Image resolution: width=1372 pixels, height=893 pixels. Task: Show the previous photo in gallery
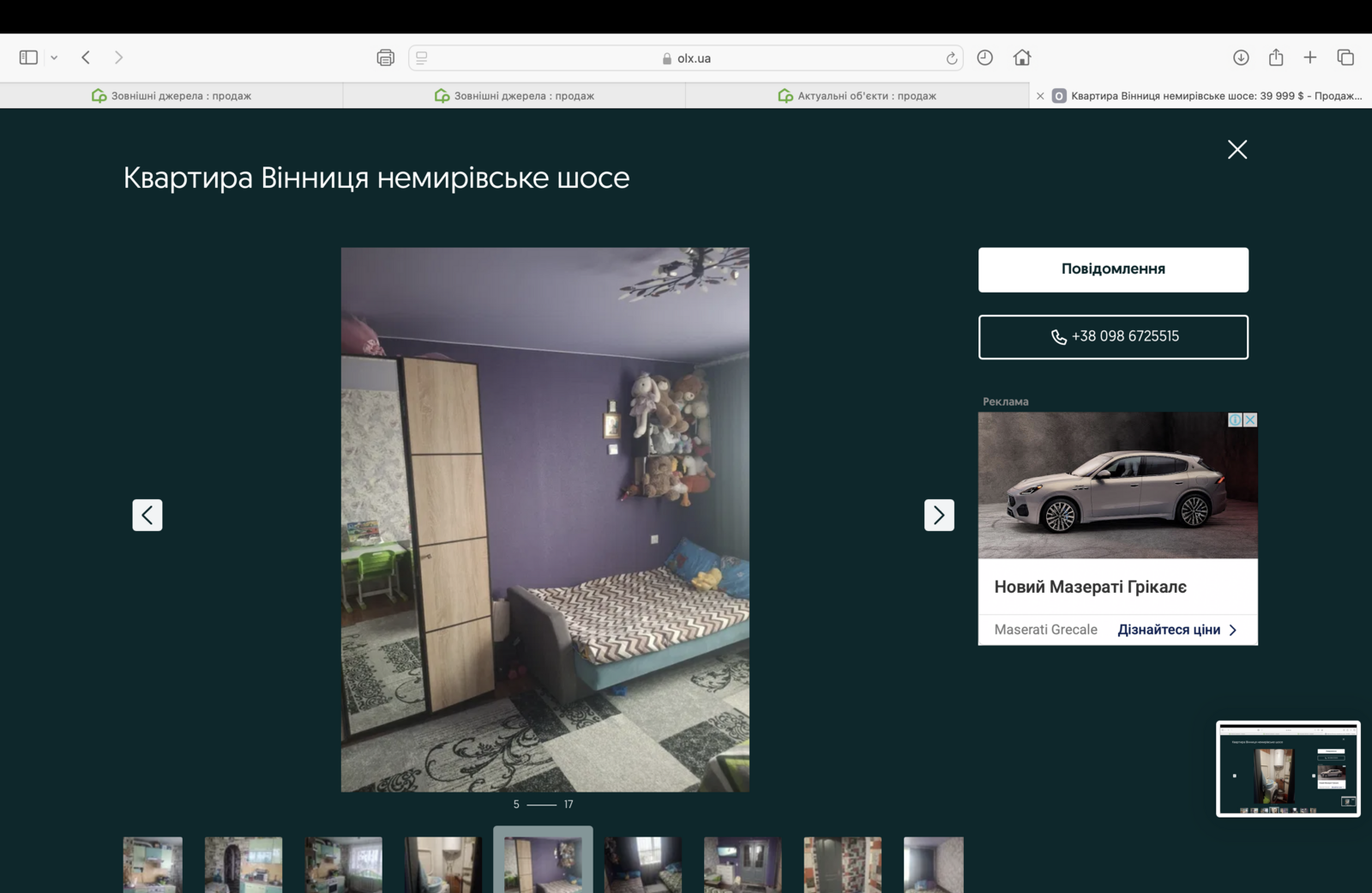pyautogui.click(x=147, y=515)
